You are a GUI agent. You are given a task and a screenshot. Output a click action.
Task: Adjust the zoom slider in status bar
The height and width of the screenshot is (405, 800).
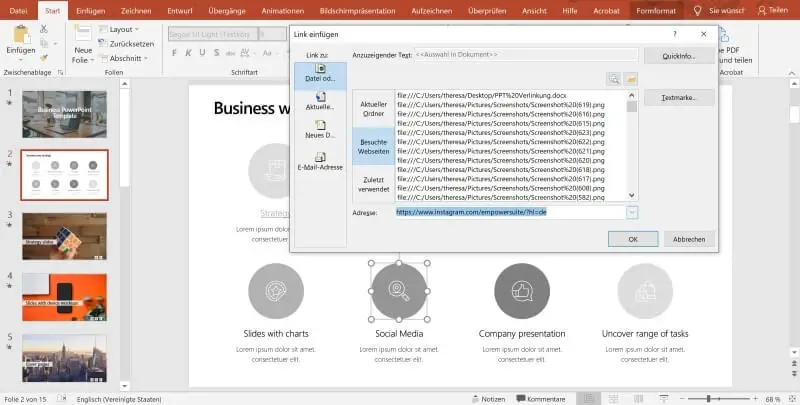[706, 398]
